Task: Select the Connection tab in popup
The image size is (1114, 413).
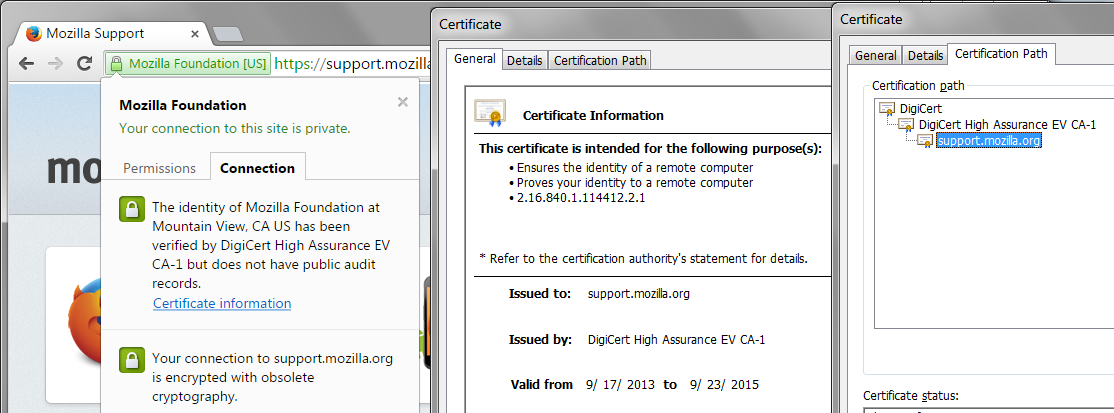Action: 257,168
